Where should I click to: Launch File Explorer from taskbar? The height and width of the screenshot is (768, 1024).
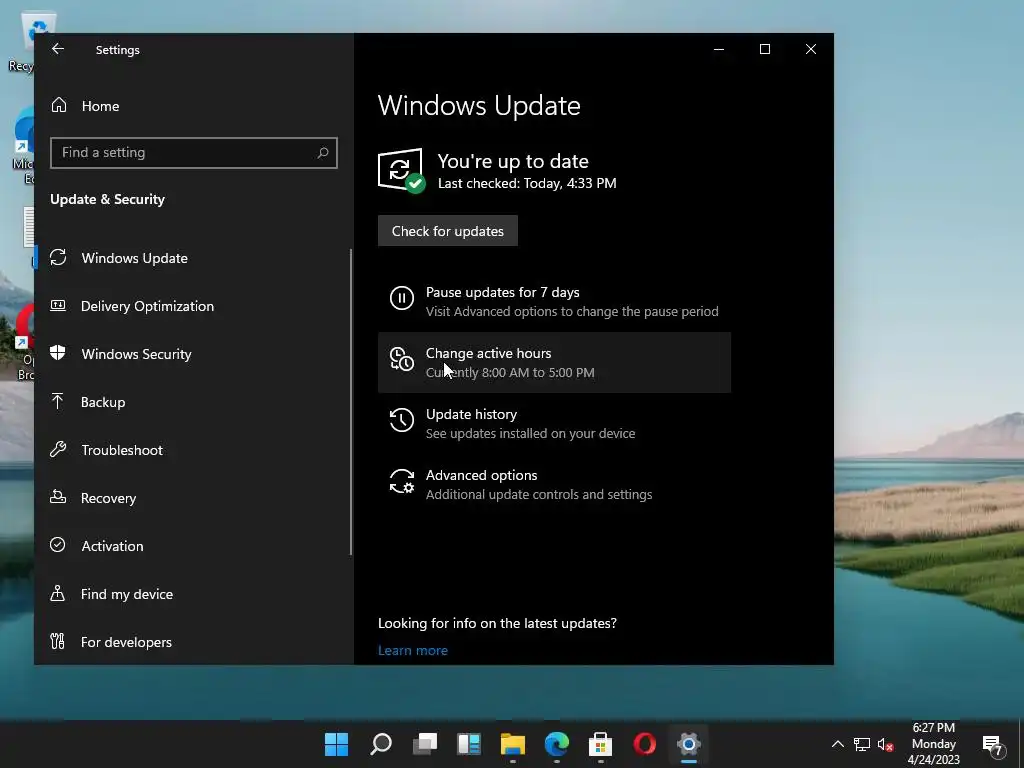pyautogui.click(x=513, y=744)
